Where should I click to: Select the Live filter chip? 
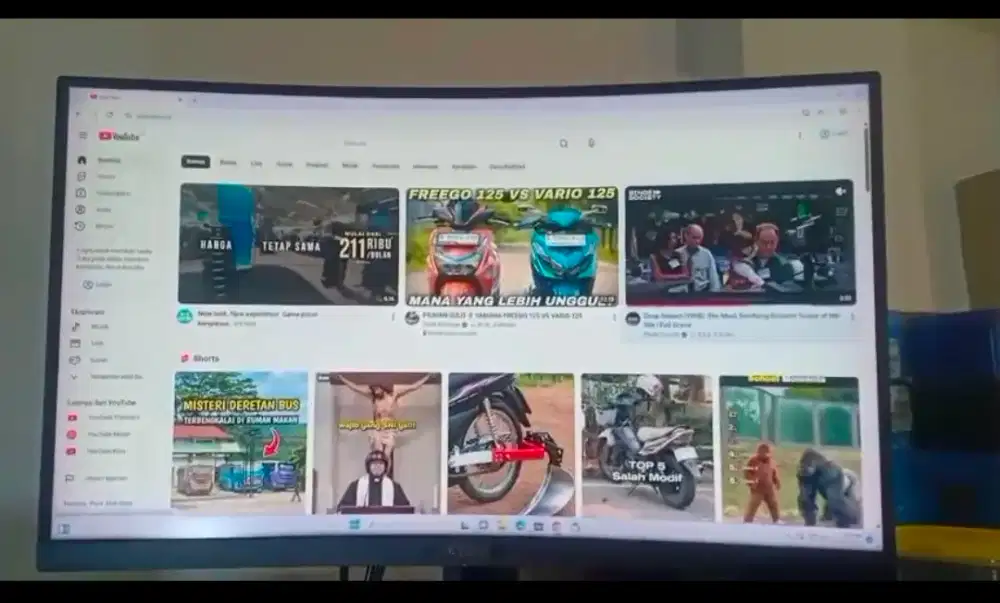(256, 164)
